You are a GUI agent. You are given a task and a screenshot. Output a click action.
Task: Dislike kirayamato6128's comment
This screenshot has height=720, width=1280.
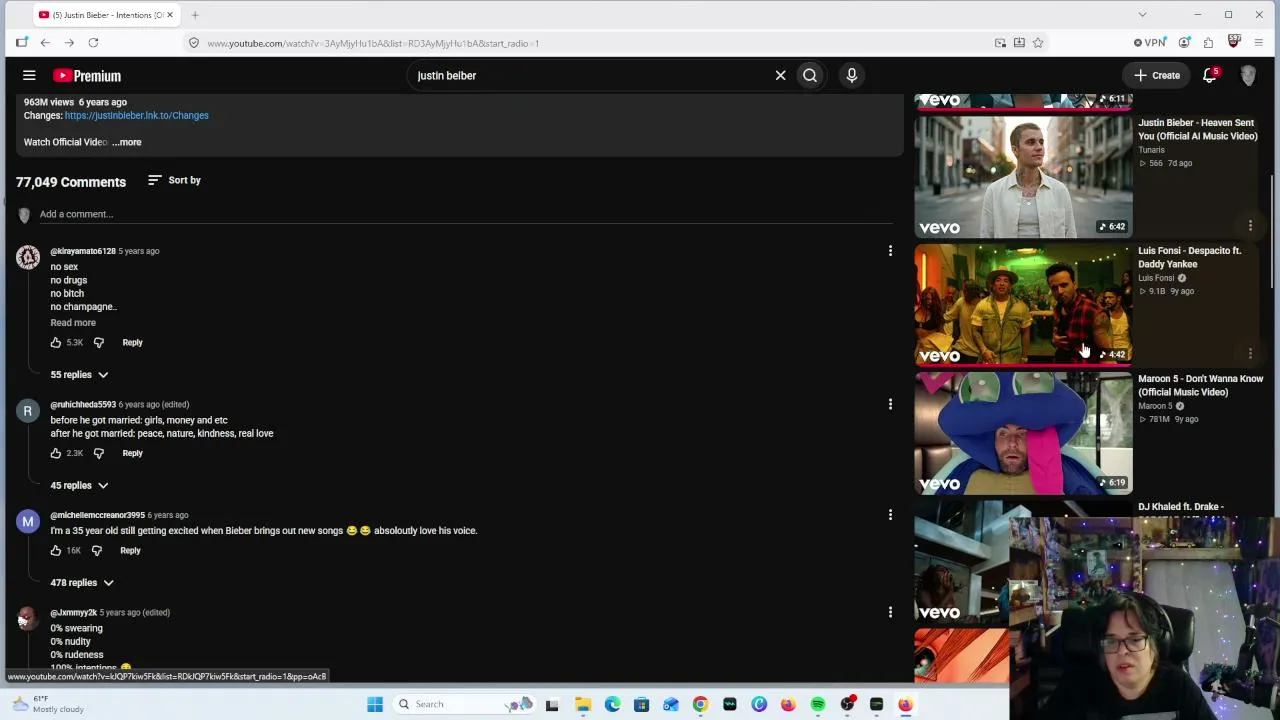(x=98, y=342)
